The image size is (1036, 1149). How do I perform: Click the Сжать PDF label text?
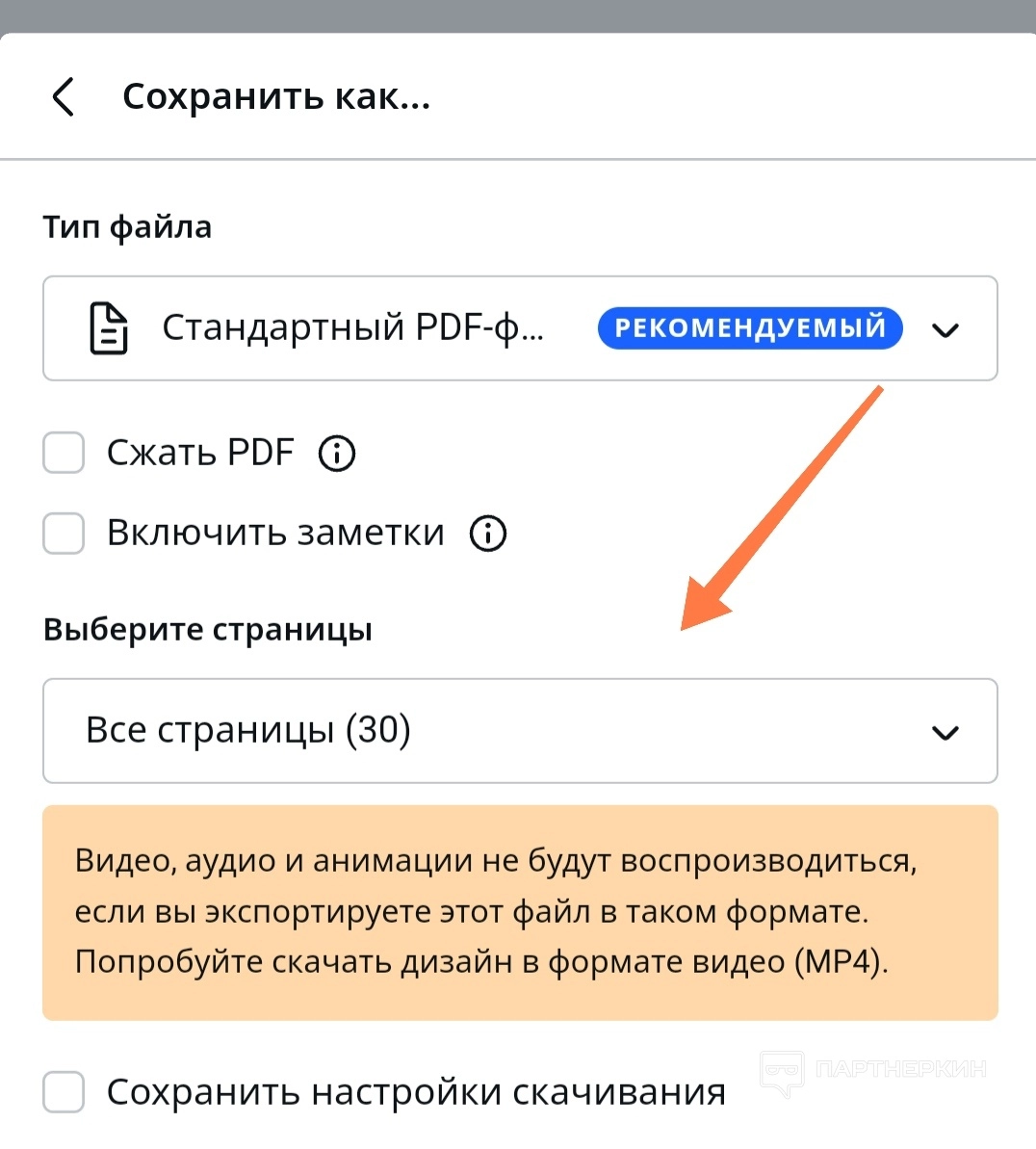pos(200,453)
